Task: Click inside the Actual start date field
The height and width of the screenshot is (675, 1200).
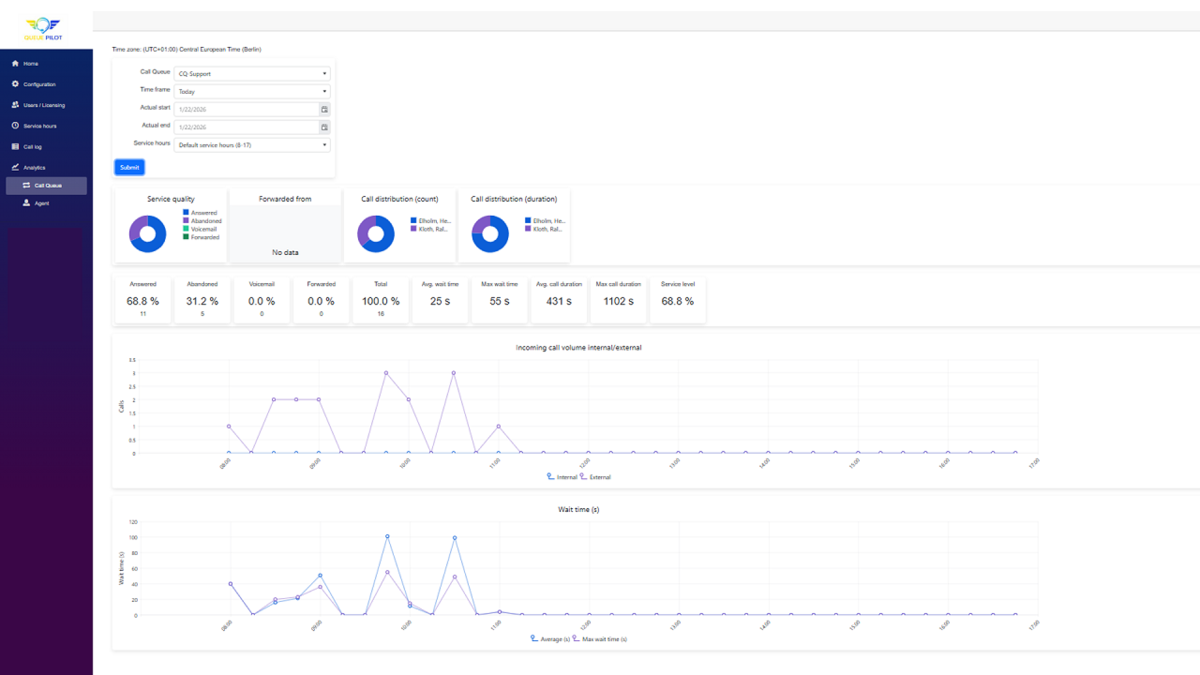Action: click(x=245, y=108)
